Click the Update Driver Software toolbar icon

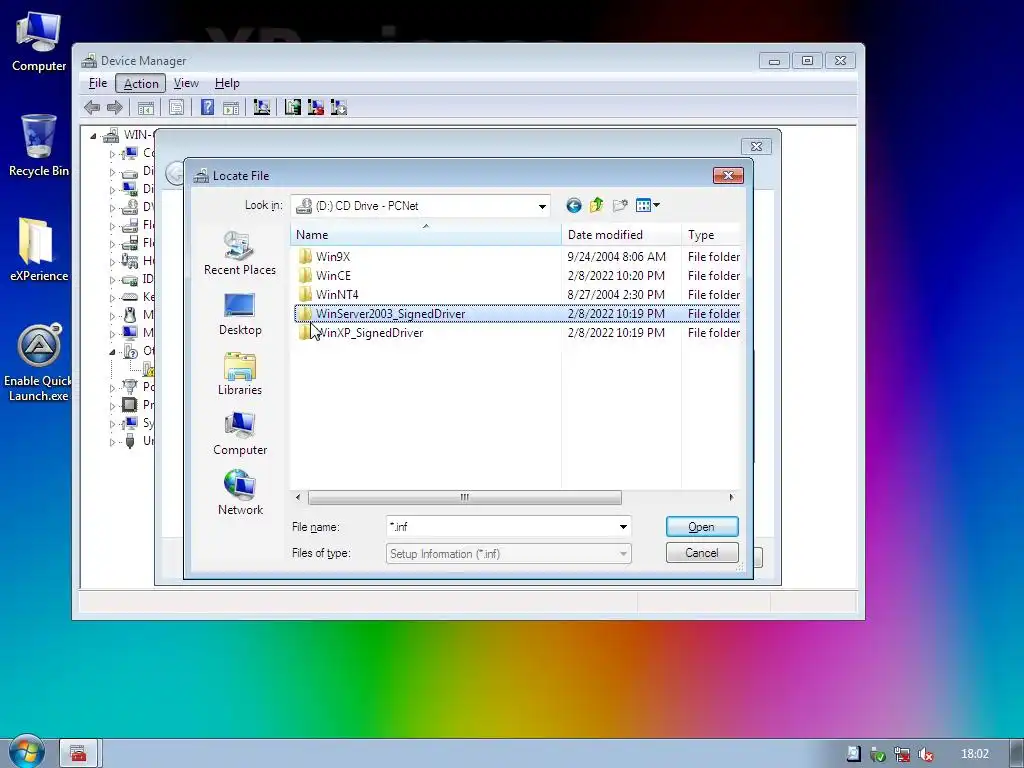(293, 108)
